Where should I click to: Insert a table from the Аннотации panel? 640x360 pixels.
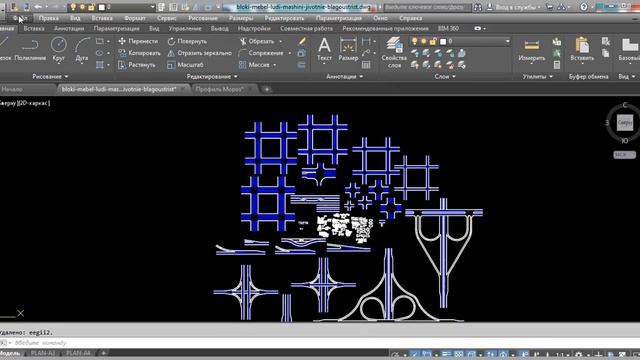point(366,65)
